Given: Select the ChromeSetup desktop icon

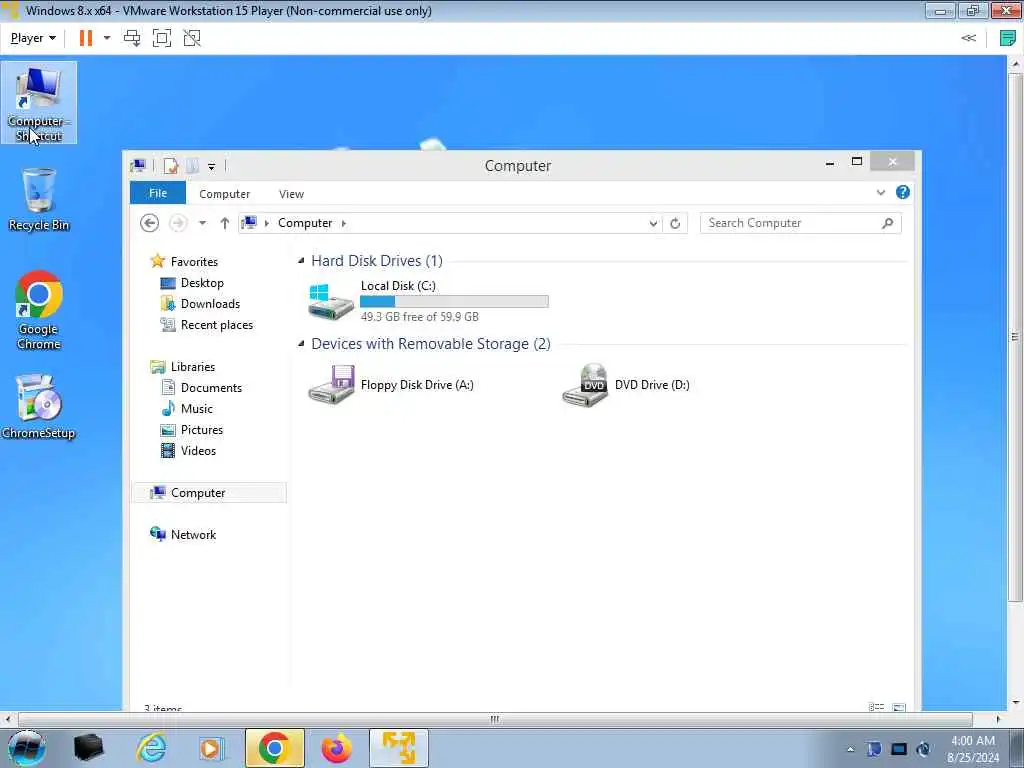Looking at the screenshot, I should point(39,406).
